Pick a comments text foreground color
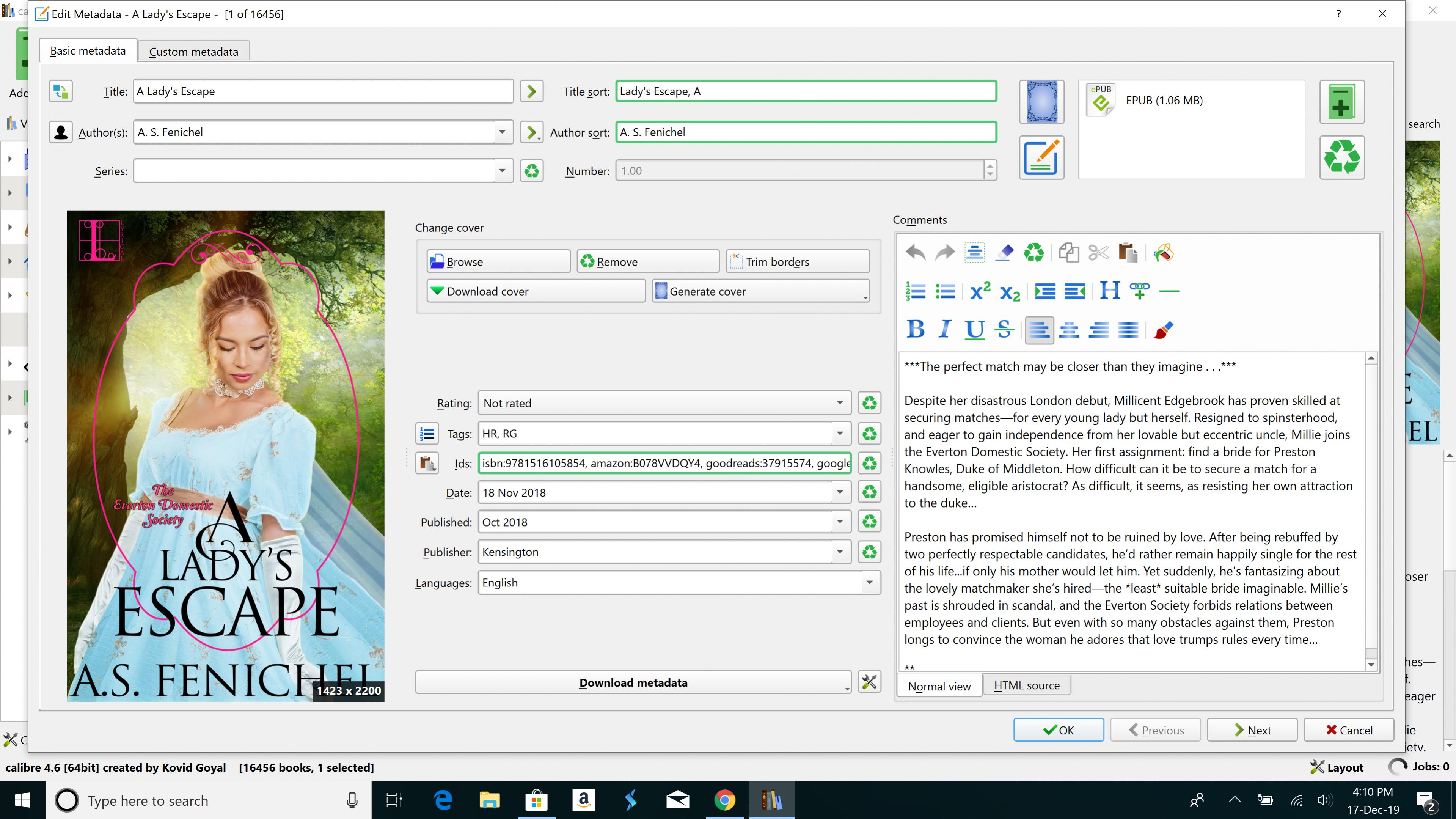This screenshot has height=819, width=1456. coord(1163,329)
